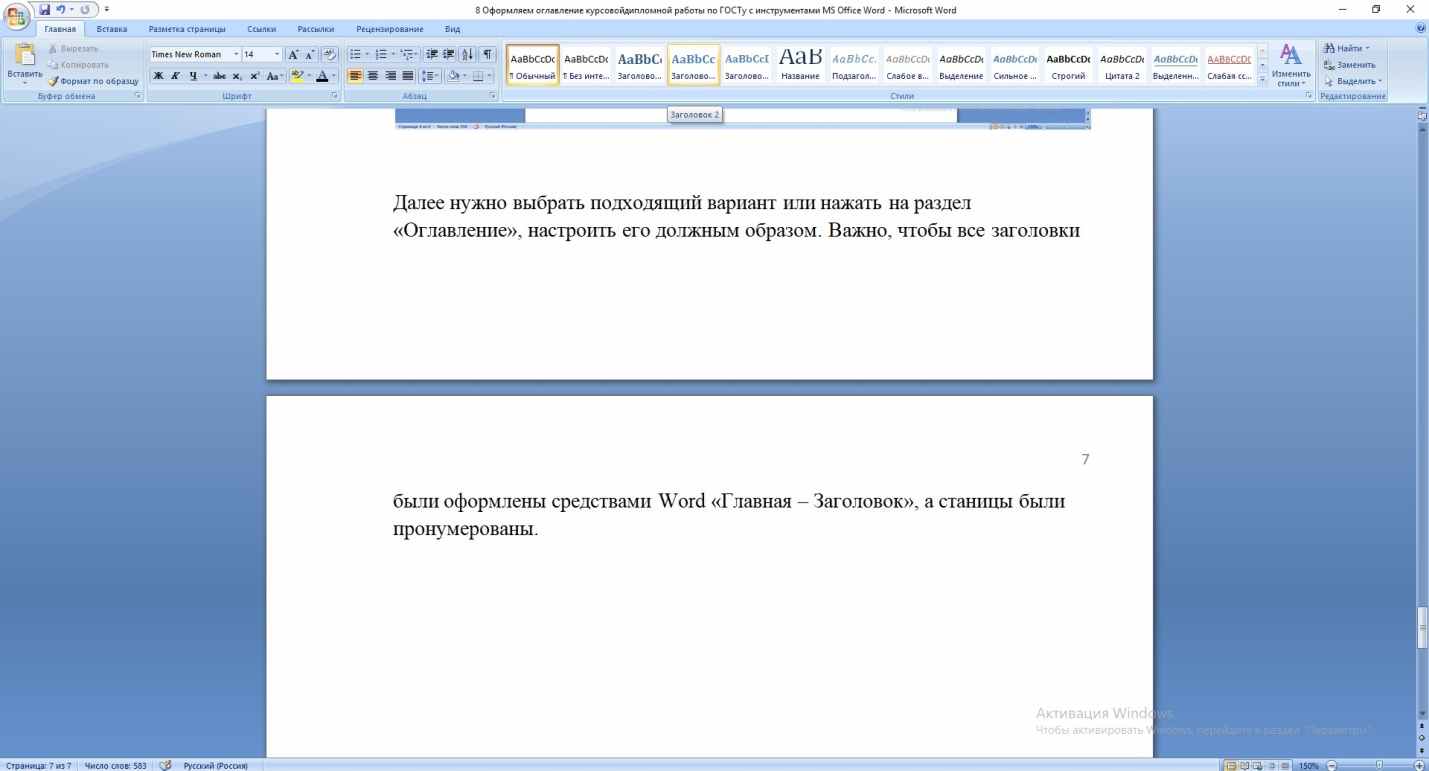Click the numbered list icon
This screenshot has height=771, width=1429.
[x=380, y=55]
